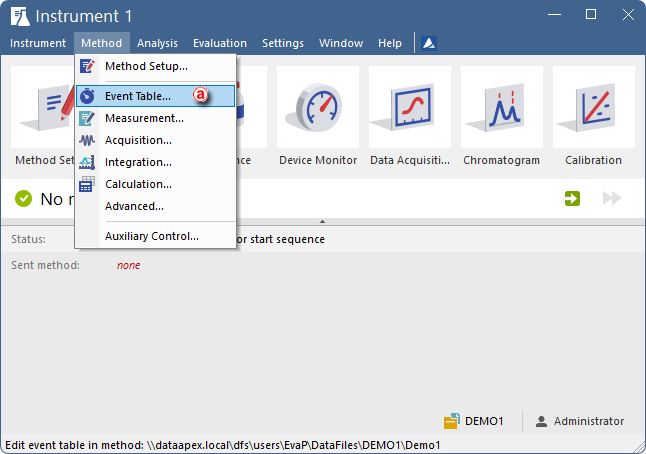Select Event Table in Method menu

click(x=138, y=96)
